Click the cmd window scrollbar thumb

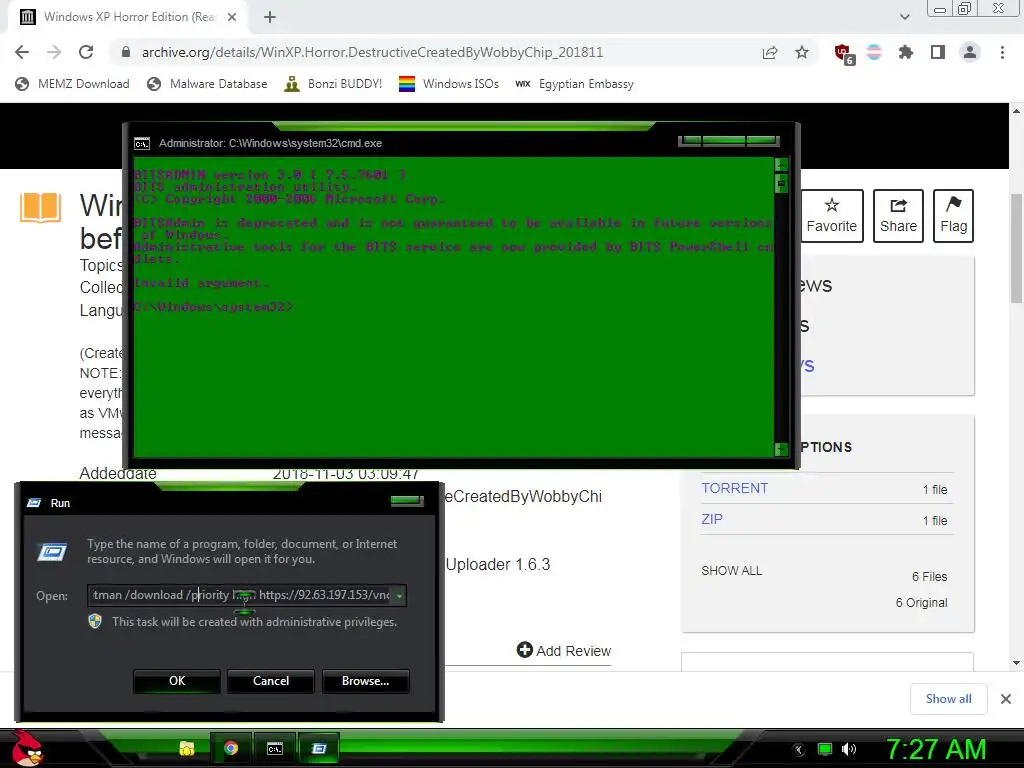pos(781,184)
